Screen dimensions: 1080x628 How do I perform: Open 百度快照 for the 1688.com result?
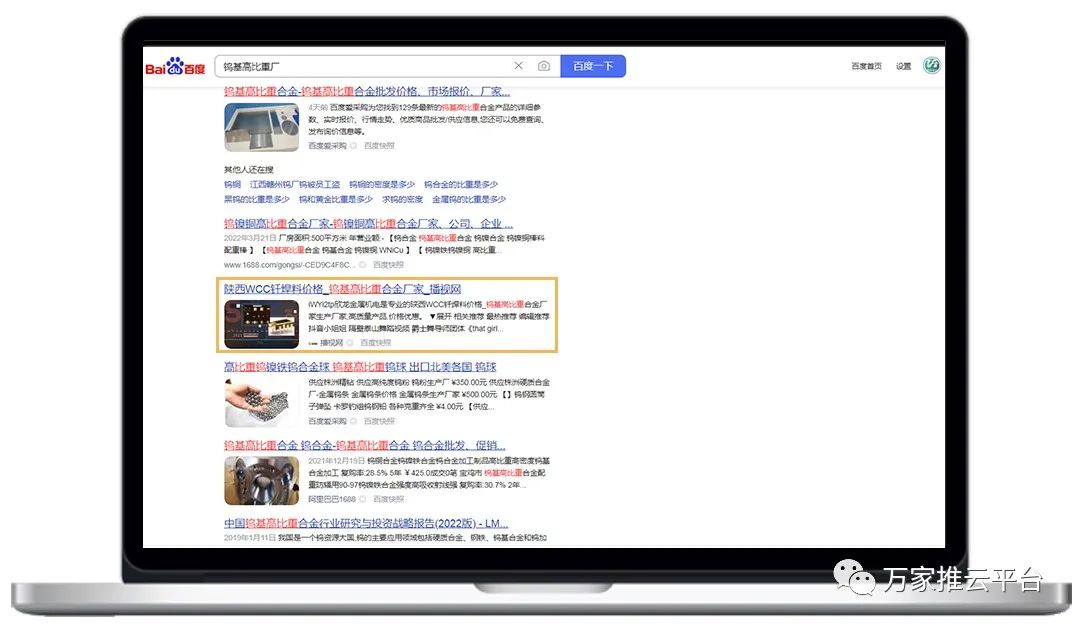(x=388, y=265)
